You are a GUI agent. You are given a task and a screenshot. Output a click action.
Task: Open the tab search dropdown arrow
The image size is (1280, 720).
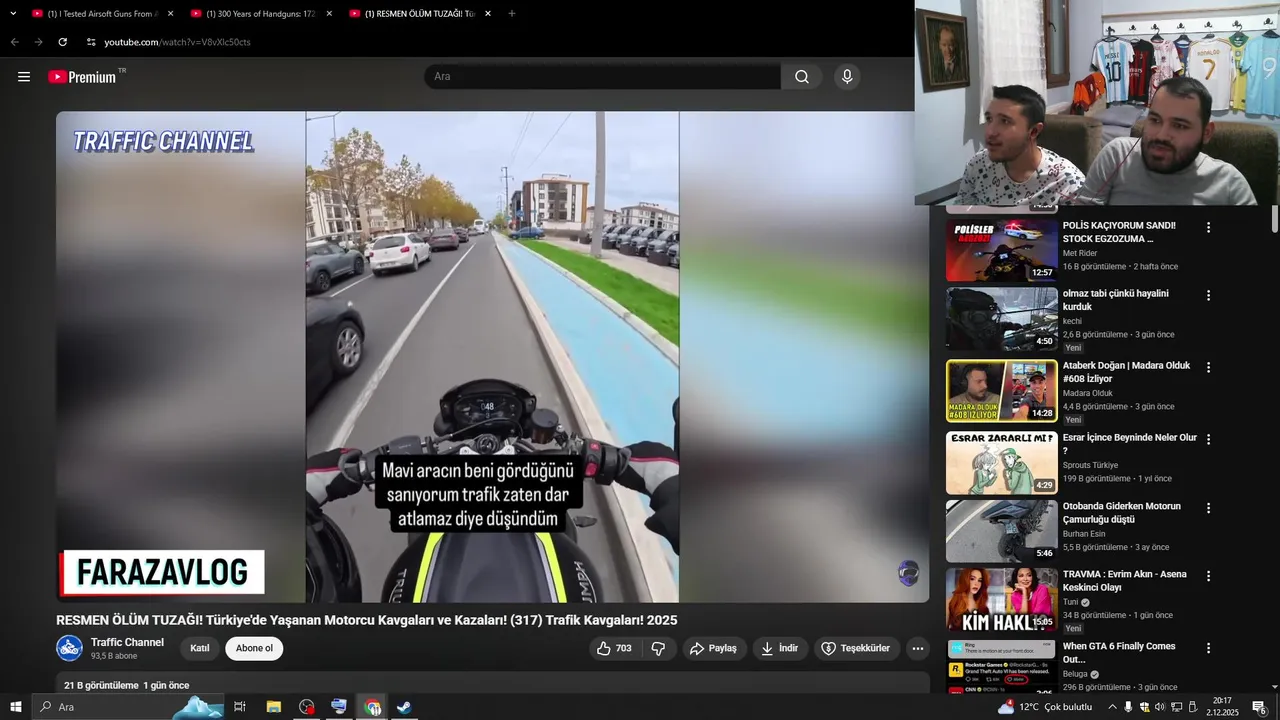coord(13,14)
